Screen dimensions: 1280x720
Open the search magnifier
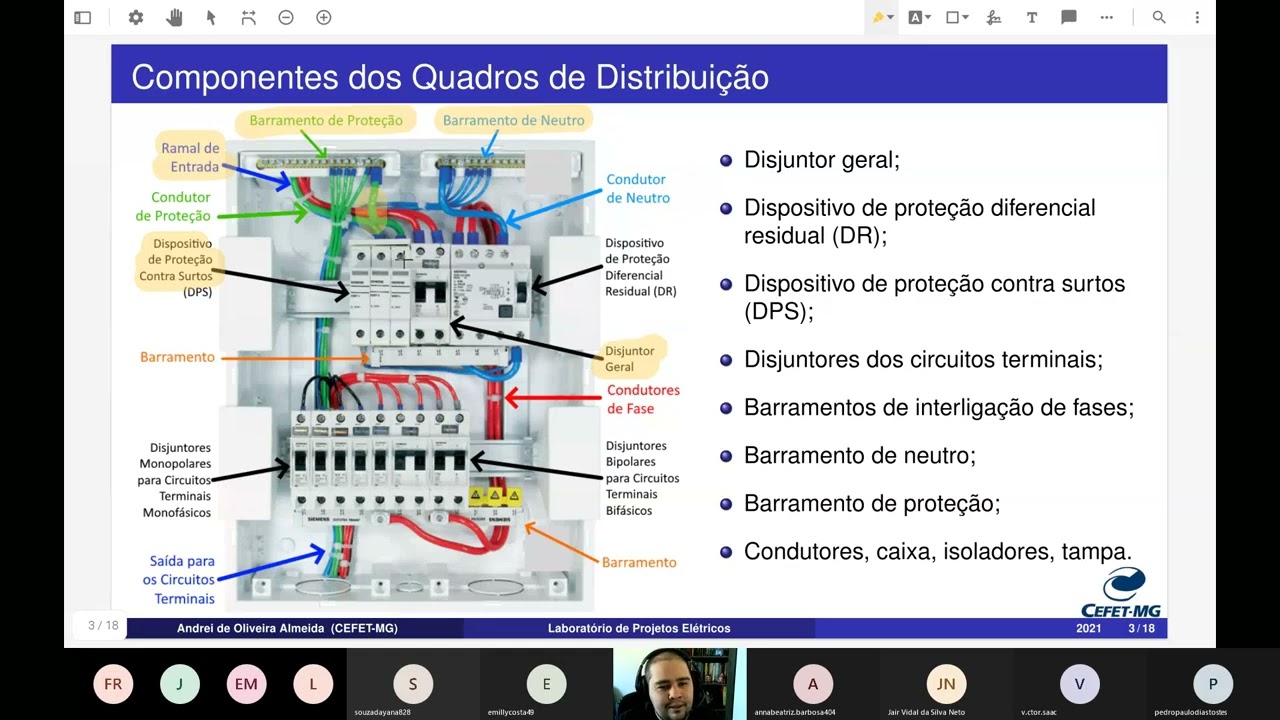click(1159, 17)
